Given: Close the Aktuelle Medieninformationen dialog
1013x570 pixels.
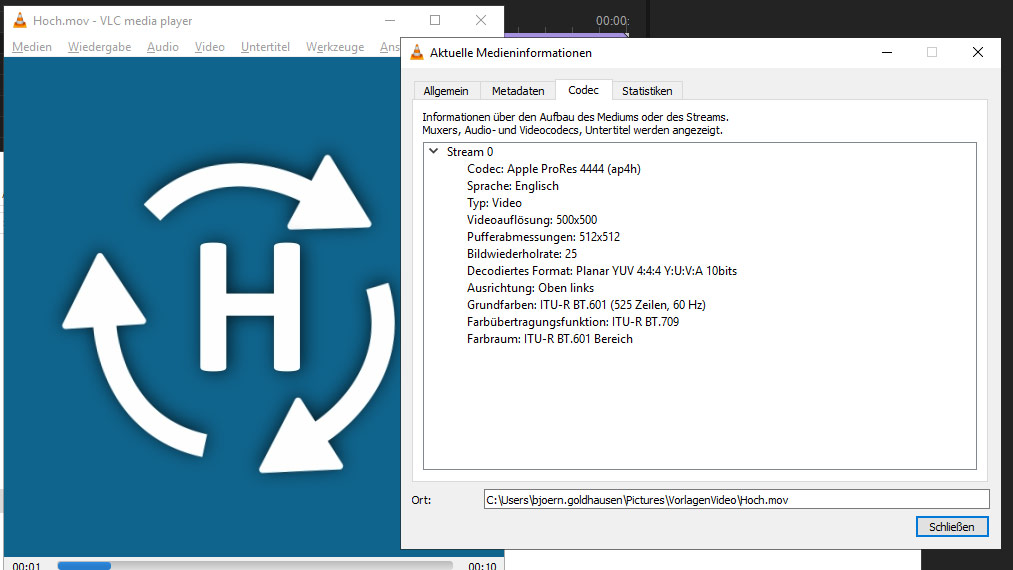Looking at the screenshot, I should click(x=977, y=52).
